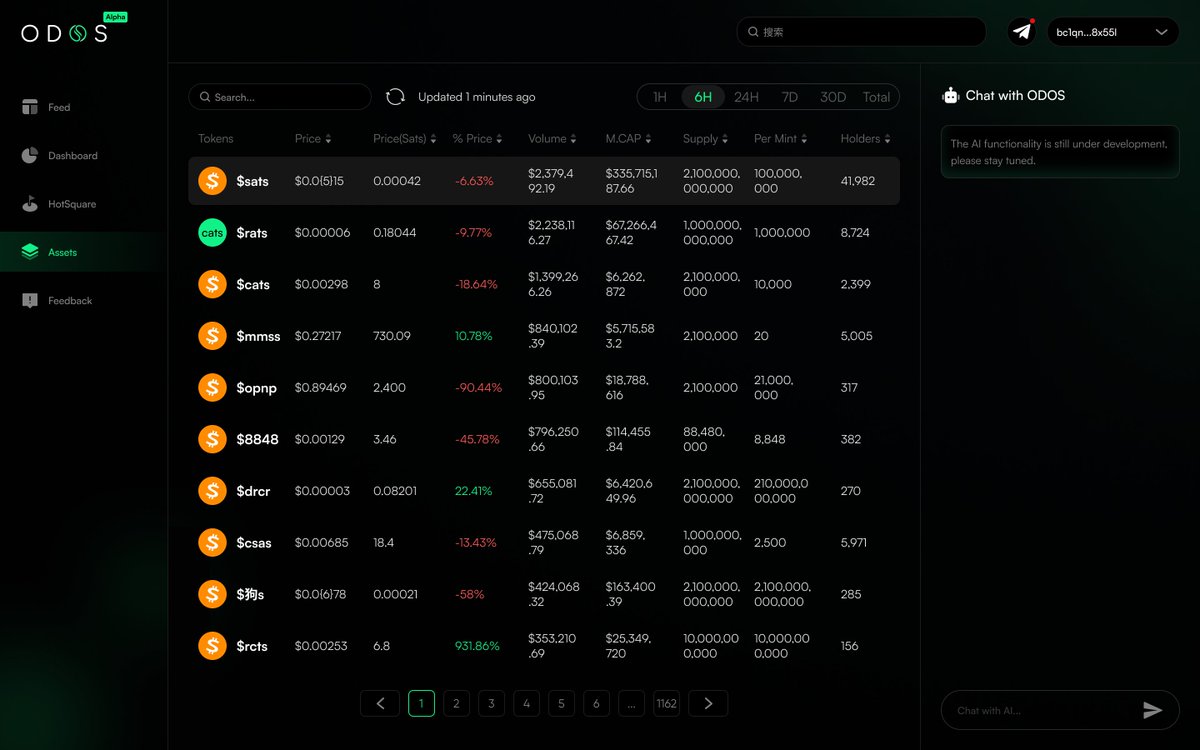
Task: Go to page 6
Action: pyautogui.click(x=596, y=703)
